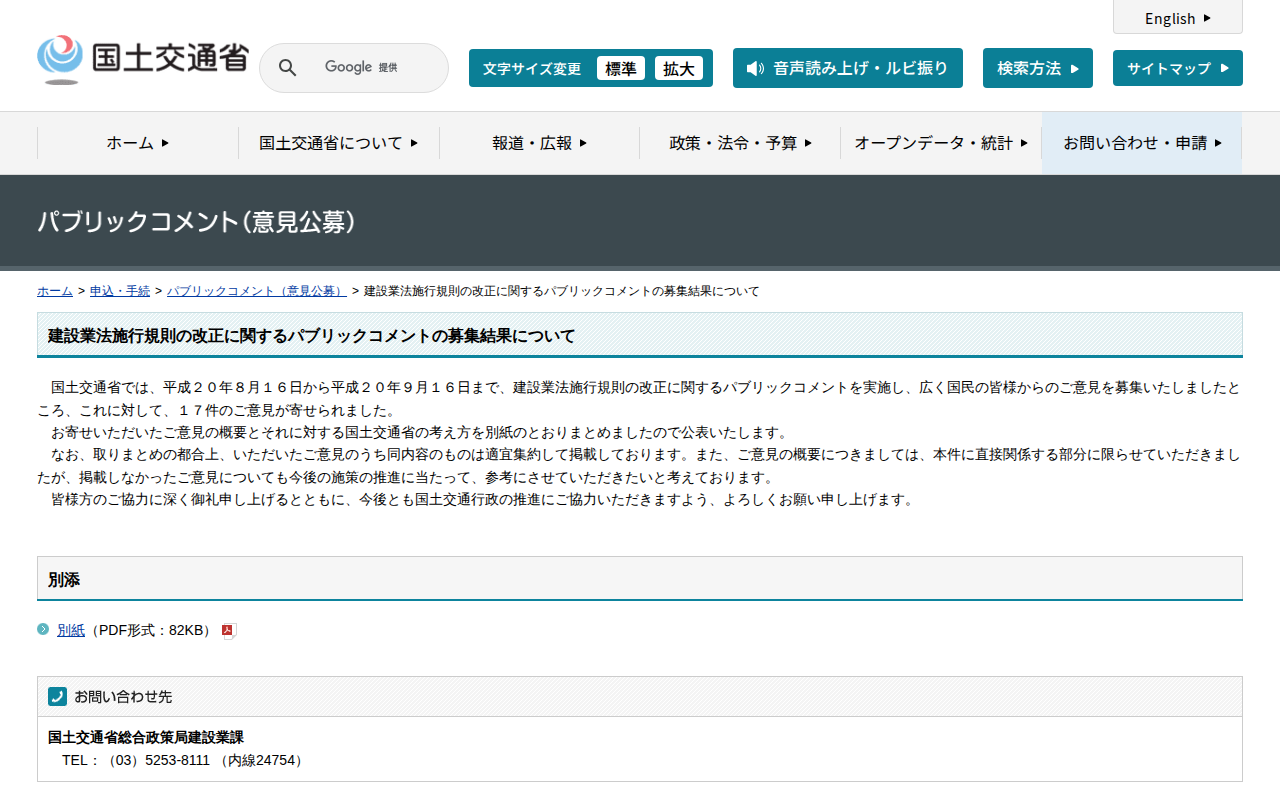Expand the 検索方法 menu
1280x800 pixels.
tap(1037, 68)
